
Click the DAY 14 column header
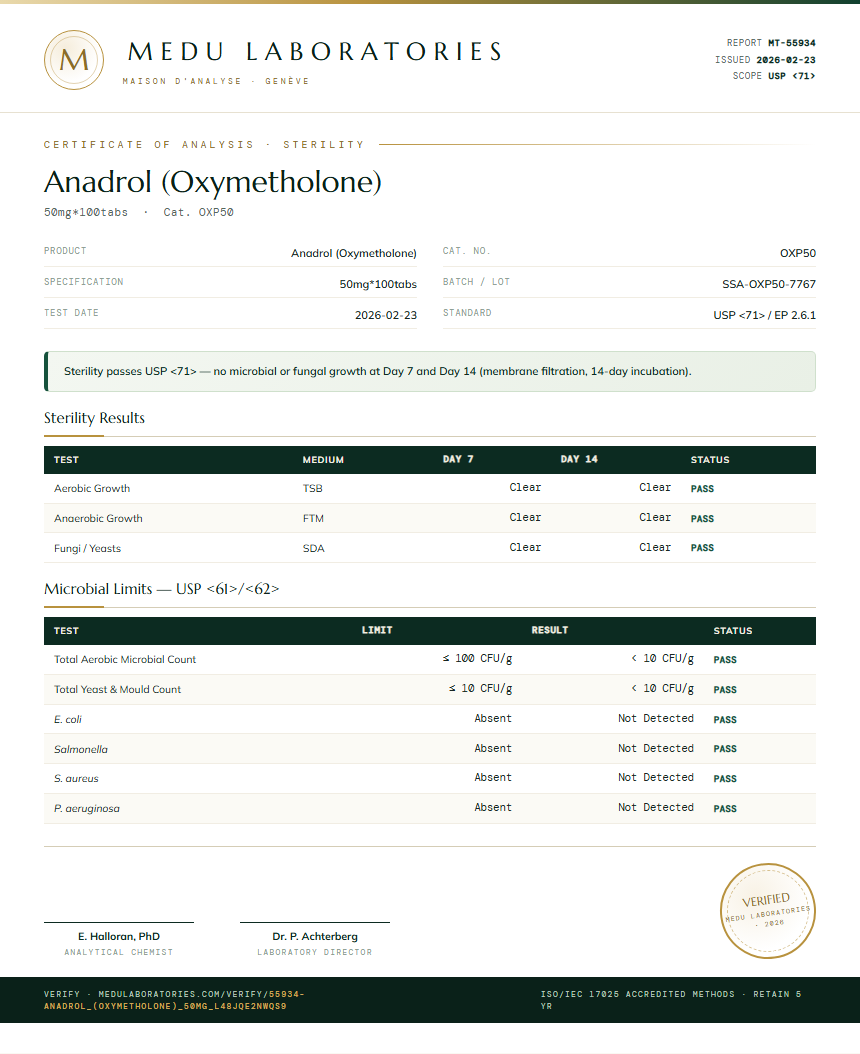pyautogui.click(x=579, y=459)
